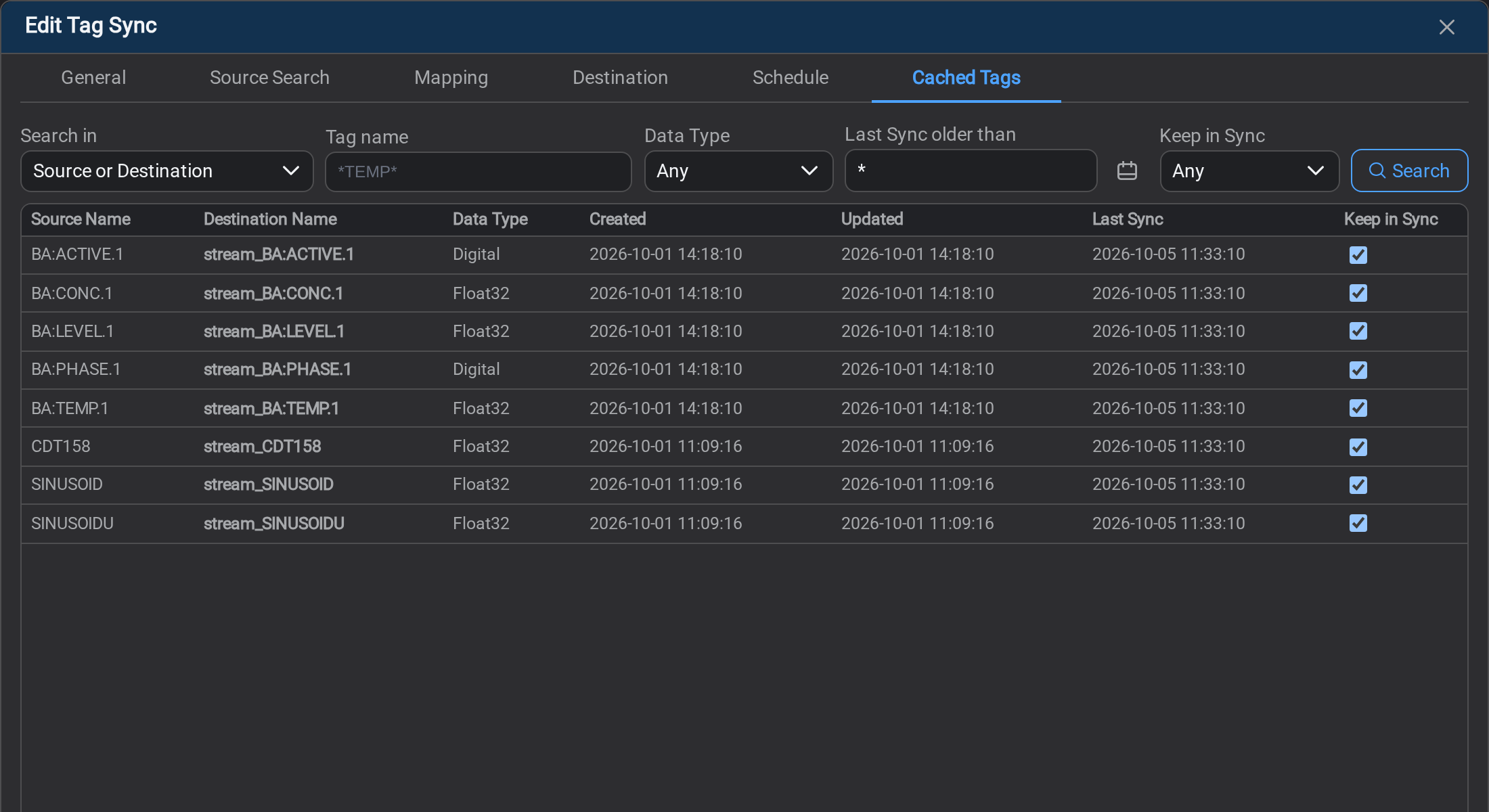
Task: Sort by Source Name column header
Action: [81, 219]
